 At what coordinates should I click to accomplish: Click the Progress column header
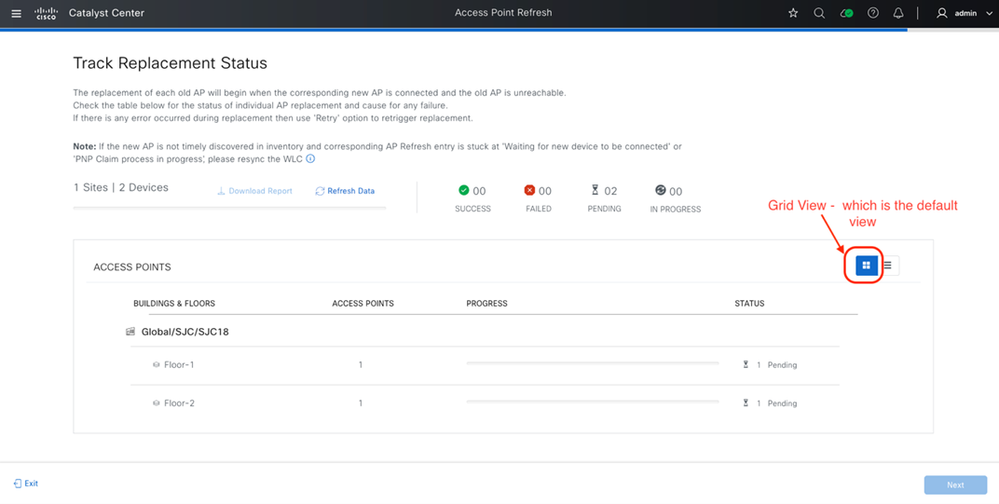pos(487,303)
